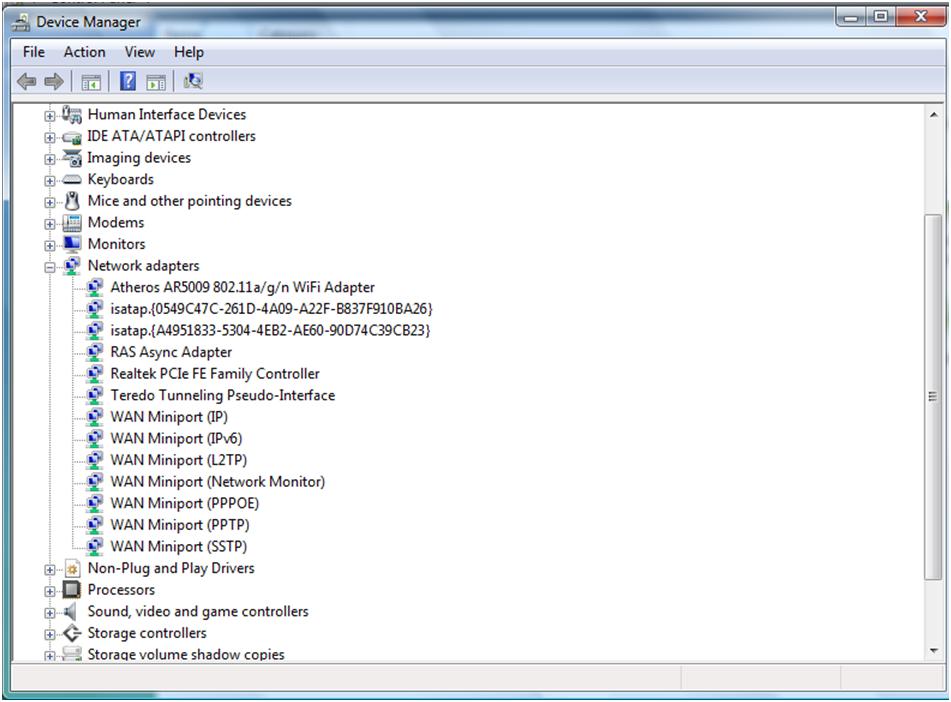Select WAN Miniport (IPv6)
The image size is (951, 702).
(176, 439)
